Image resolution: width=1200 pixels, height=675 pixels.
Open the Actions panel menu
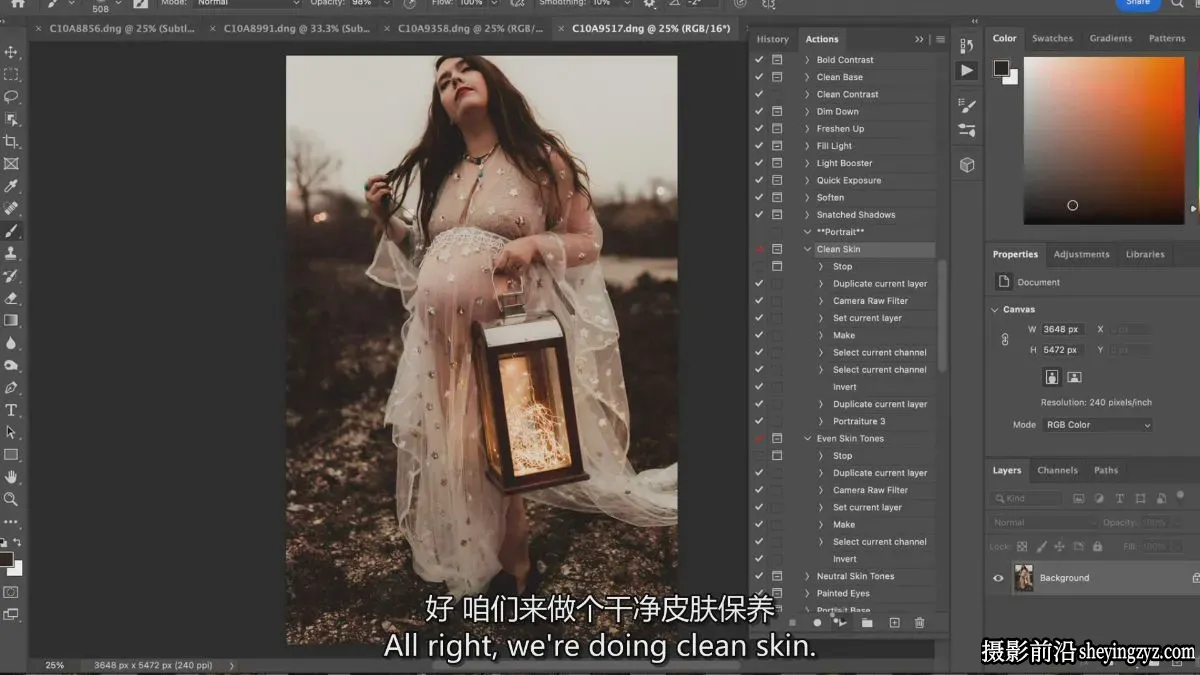[x=940, y=40]
